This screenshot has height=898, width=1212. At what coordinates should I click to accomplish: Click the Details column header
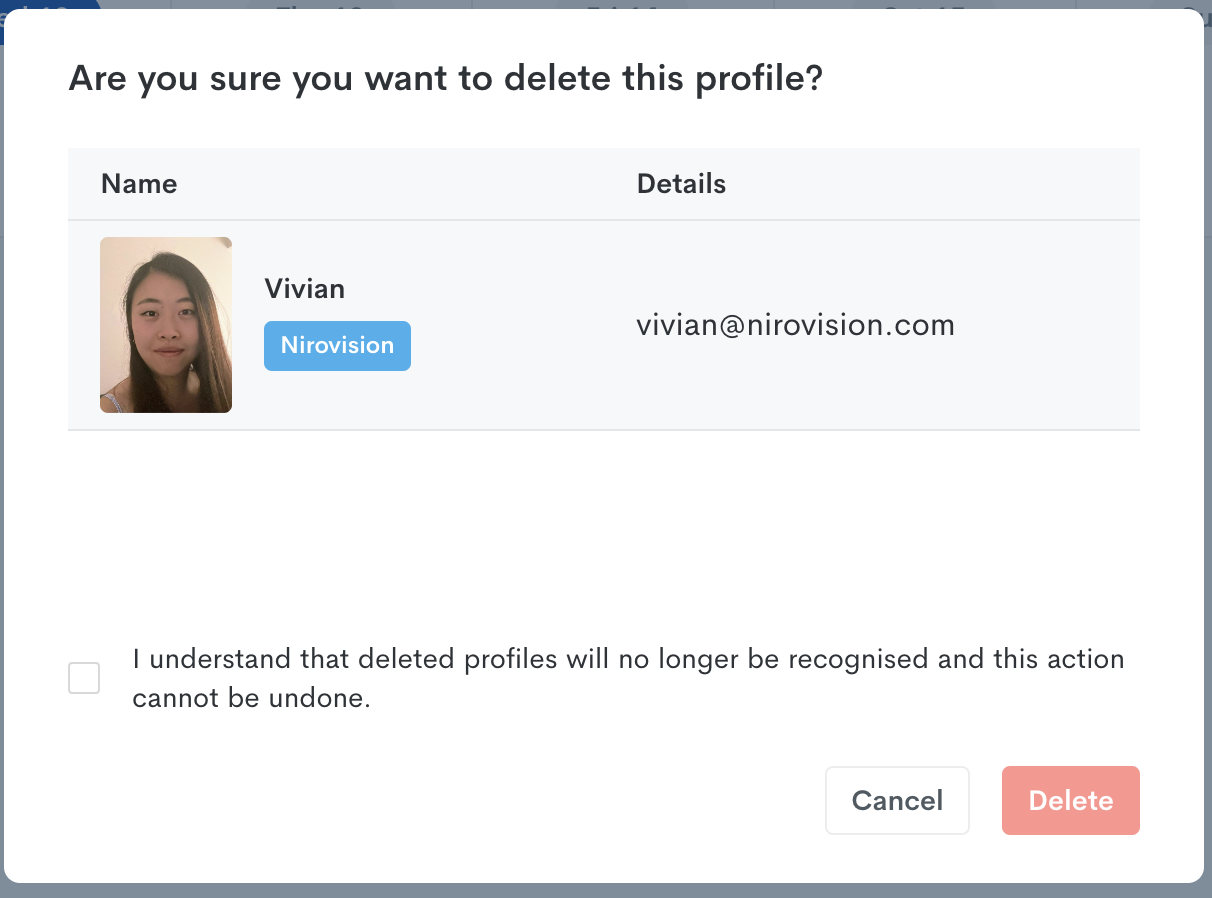click(x=681, y=184)
